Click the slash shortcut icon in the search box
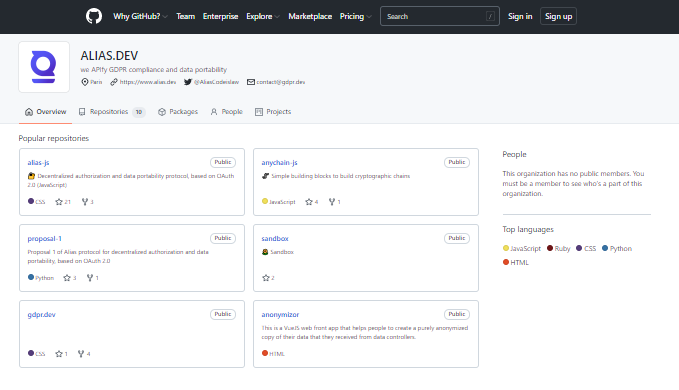The image size is (679, 390). (490, 16)
